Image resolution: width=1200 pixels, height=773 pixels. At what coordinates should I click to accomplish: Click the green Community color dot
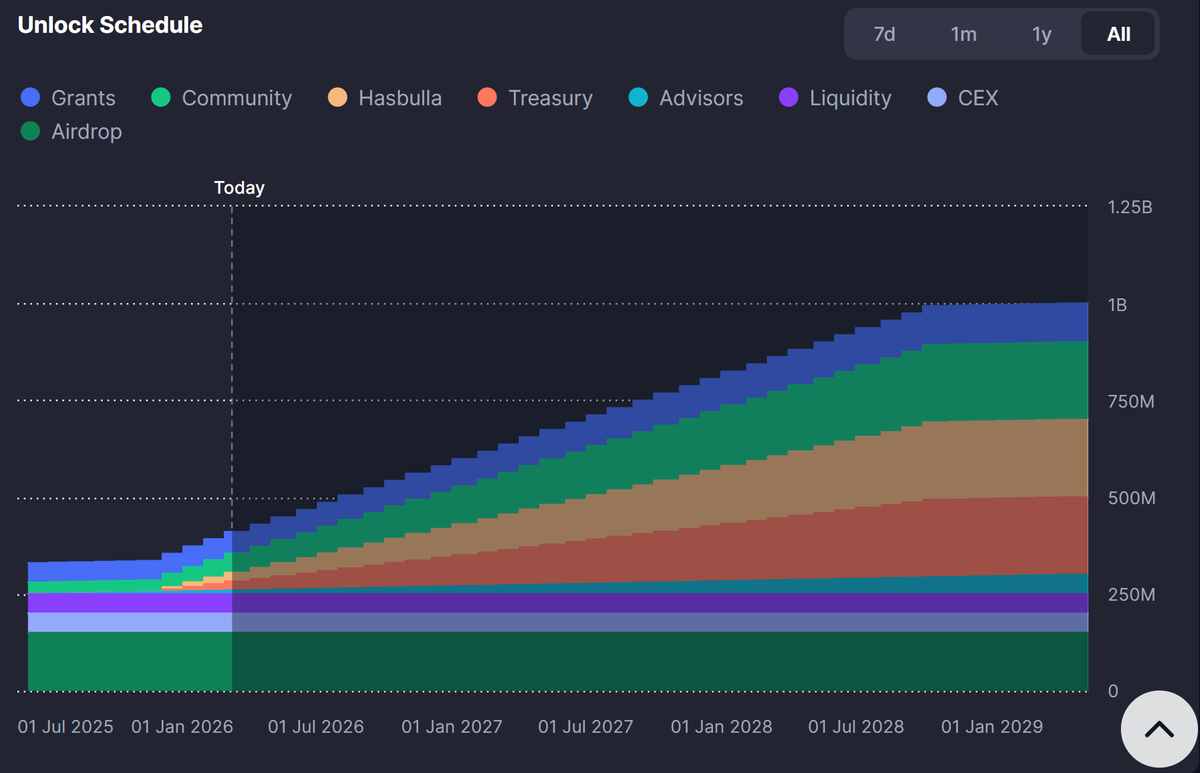pos(161,98)
